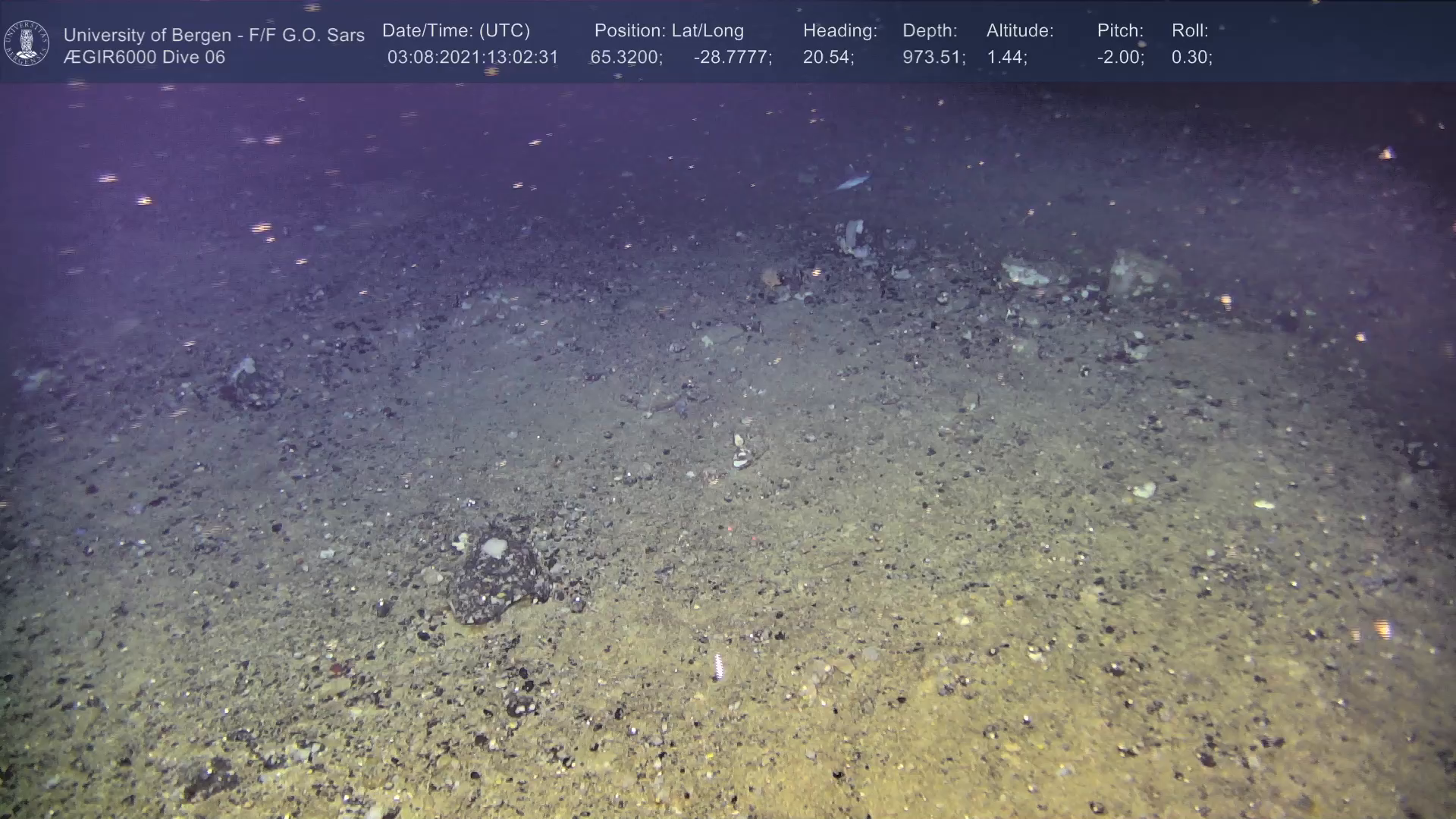
Task: Select the Date/Time (UTC) header label
Action: coord(456,31)
